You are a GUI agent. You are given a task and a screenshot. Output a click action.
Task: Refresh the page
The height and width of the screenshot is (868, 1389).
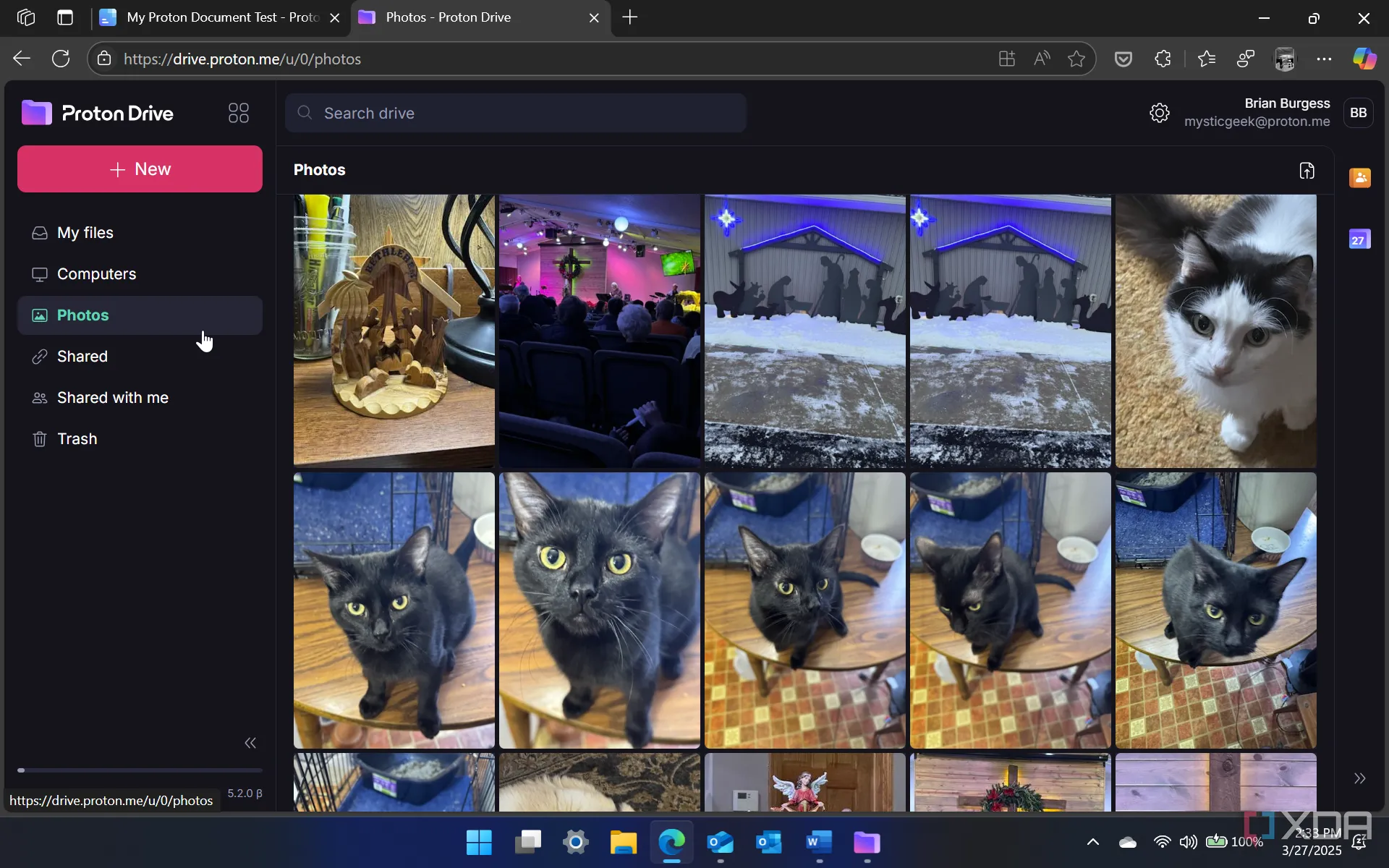pyautogui.click(x=61, y=59)
